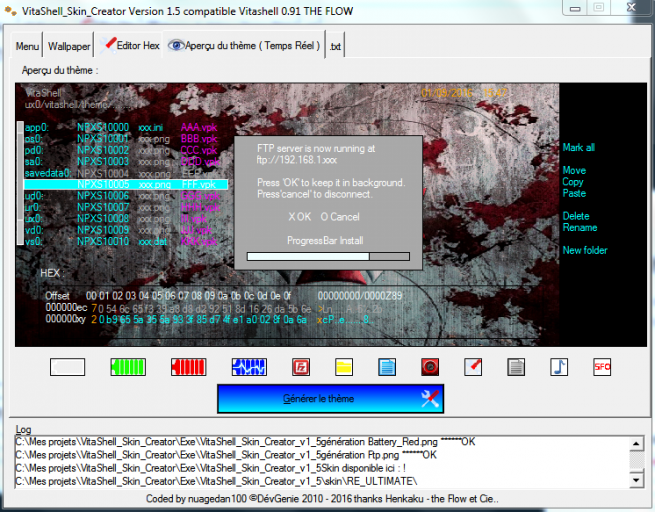Select the SFO file icon
Image resolution: width=655 pixels, height=512 pixels.
[602, 367]
